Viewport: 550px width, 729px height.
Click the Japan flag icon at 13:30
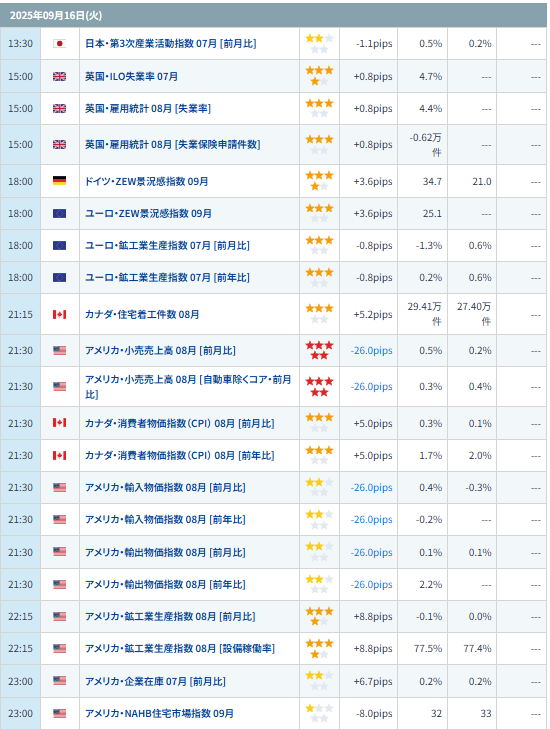[x=60, y=44]
